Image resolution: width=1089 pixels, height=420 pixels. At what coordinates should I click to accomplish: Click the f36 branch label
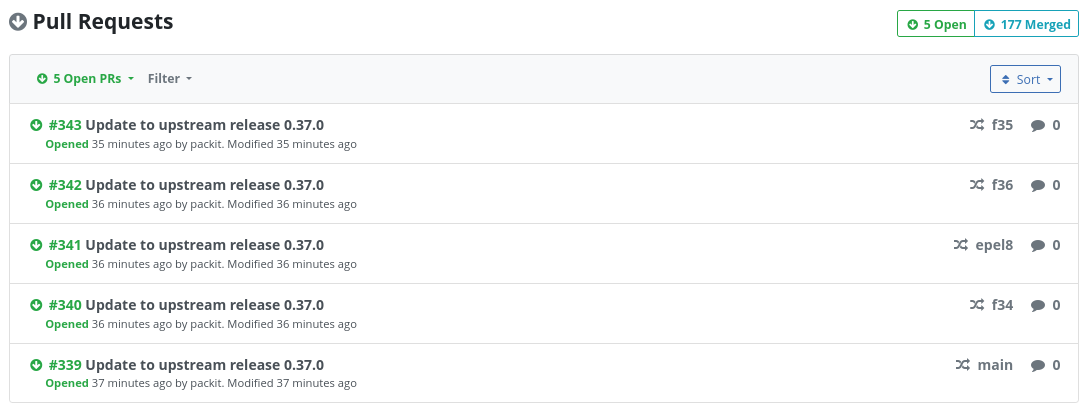1002,186
